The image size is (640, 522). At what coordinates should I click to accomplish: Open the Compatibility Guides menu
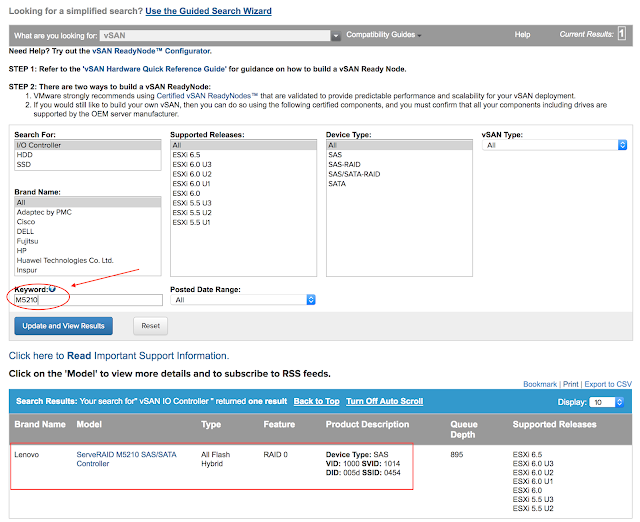point(384,35)
